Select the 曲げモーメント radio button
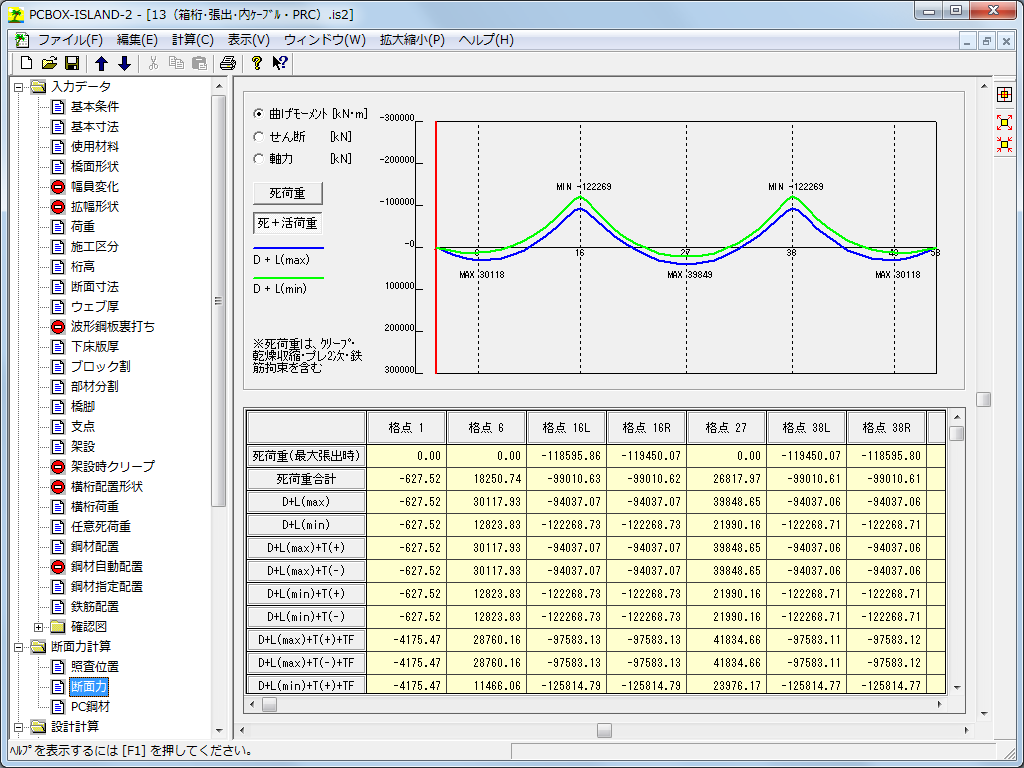This screenshot has width=1024, height=768. click(258, 114)
